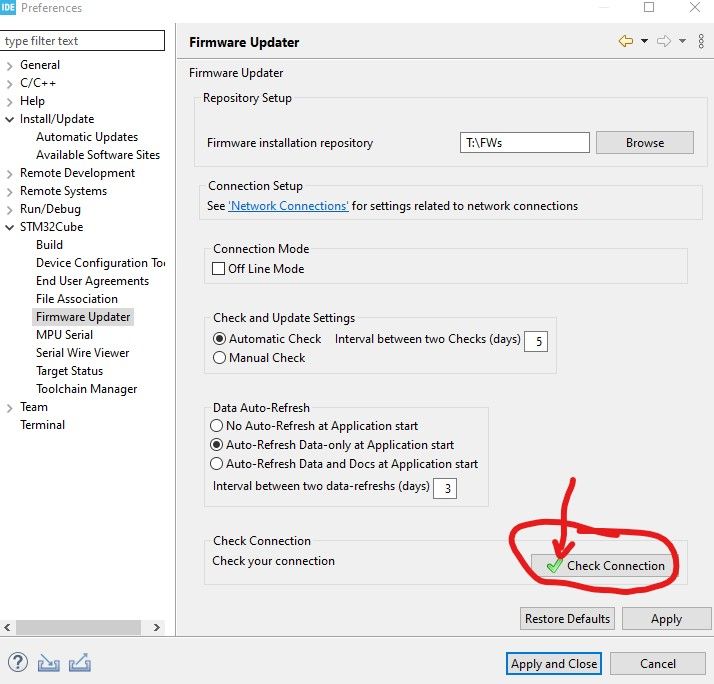Click the type filter text field
Screen dimensions: 714x684
tap(82, 41)
